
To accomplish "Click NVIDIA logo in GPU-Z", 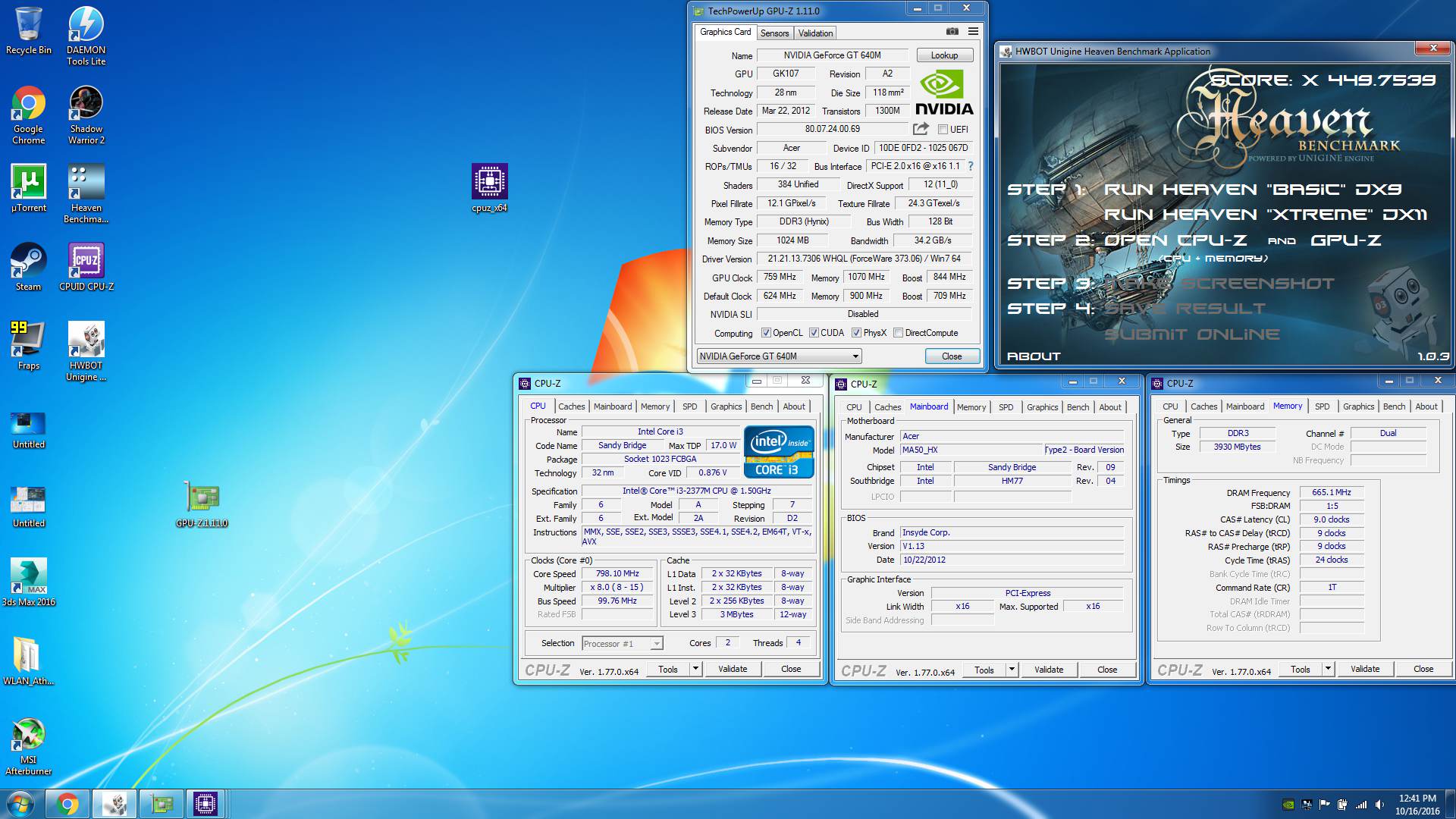I will 944,93.
